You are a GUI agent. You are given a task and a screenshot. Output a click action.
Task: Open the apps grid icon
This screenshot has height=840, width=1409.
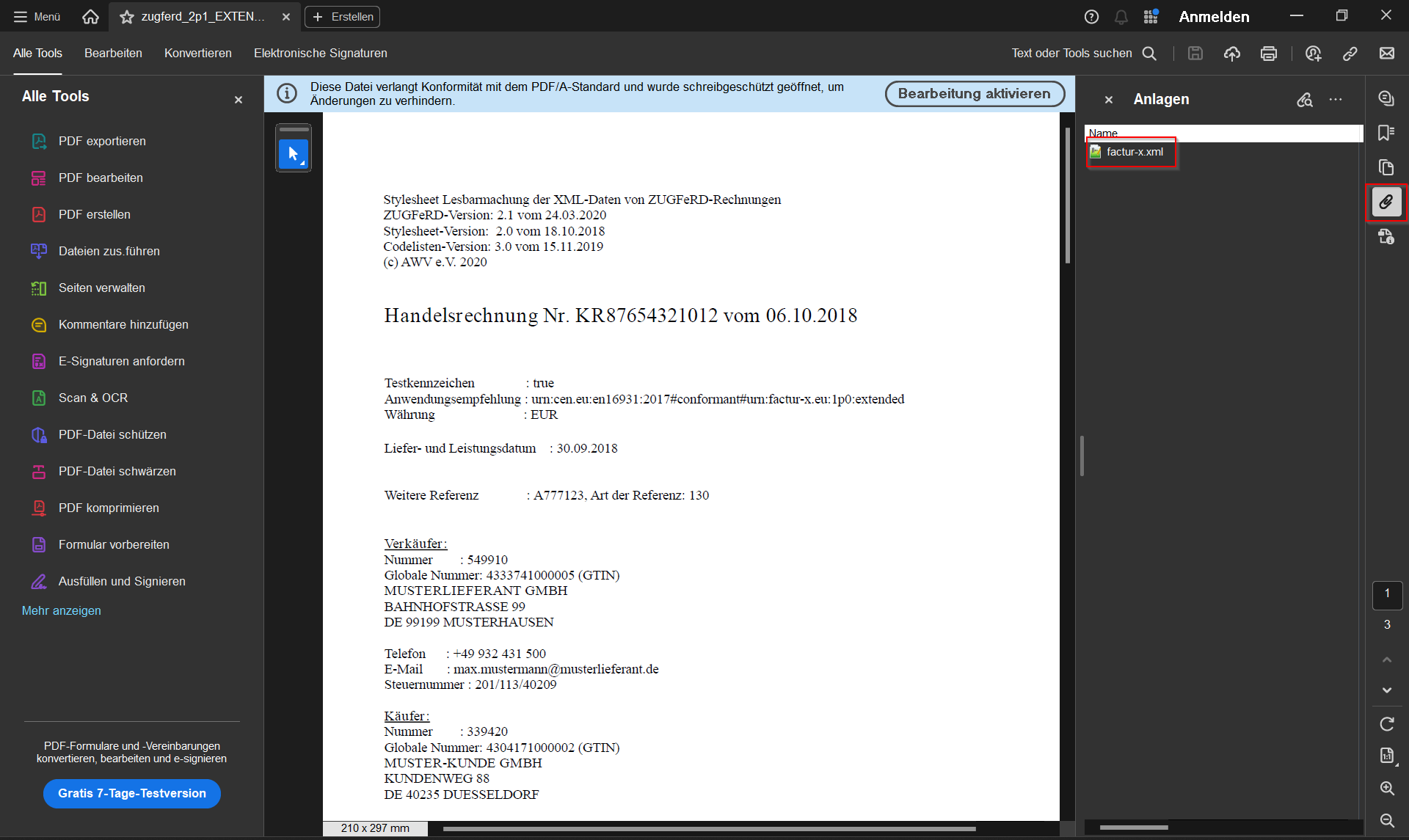coord(1151,16)
